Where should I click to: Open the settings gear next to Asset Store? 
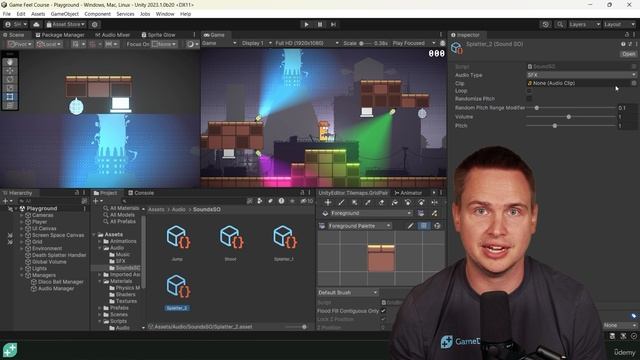tap(95, 24)
